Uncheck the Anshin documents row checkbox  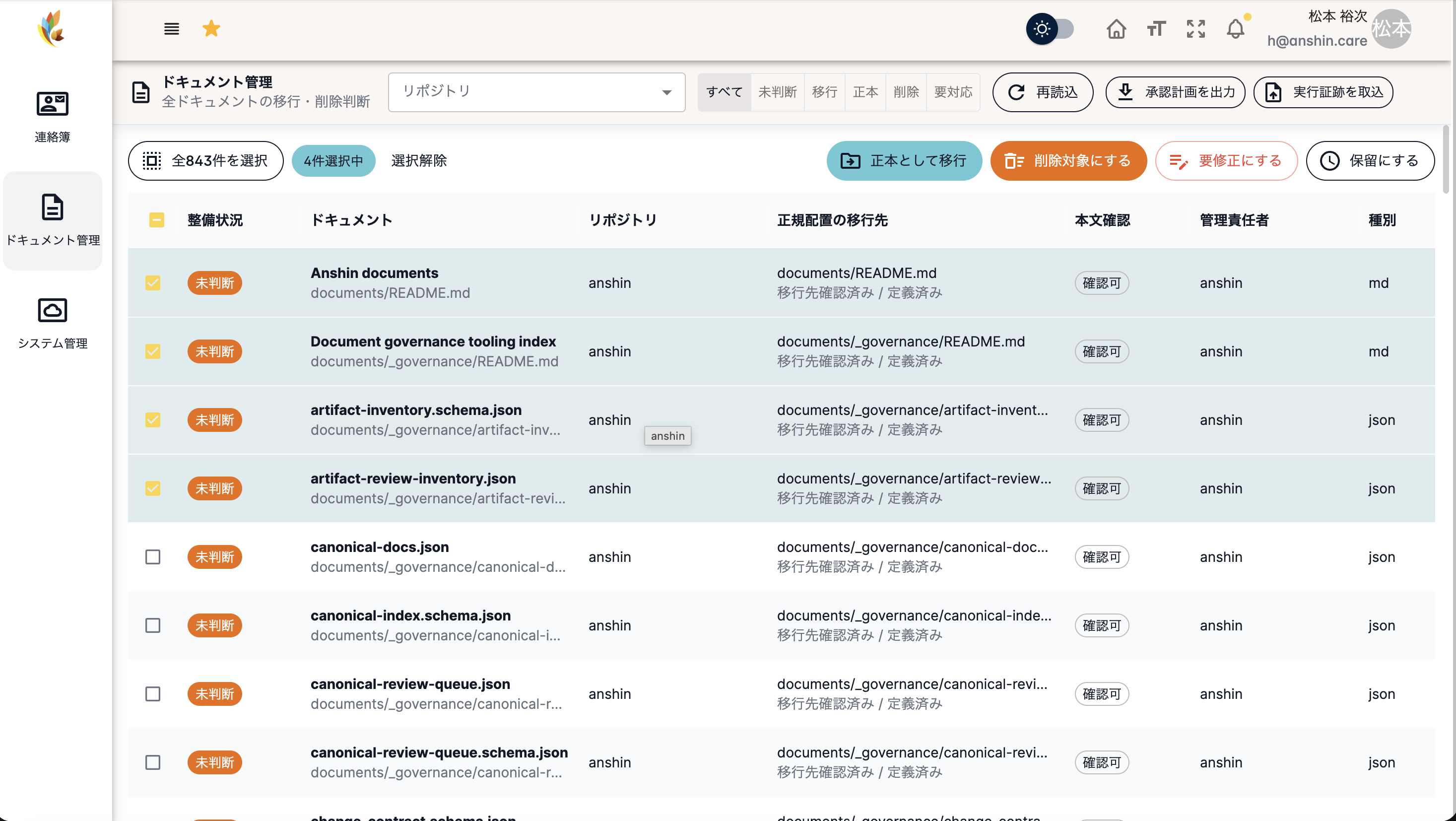coord(153,283)
